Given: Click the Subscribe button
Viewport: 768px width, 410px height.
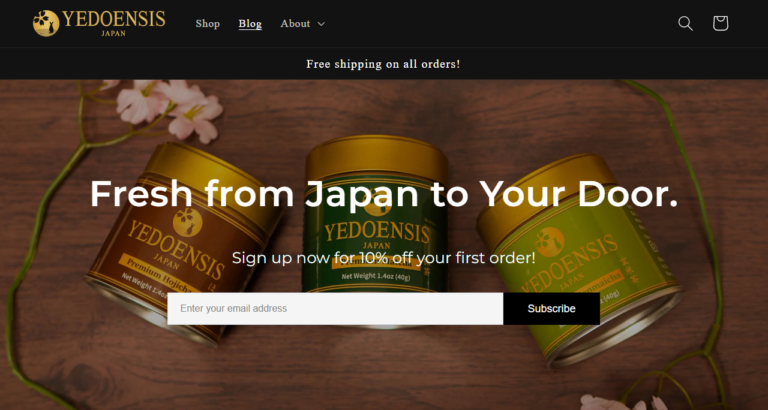Looking at the screenshot, I should tap(551, 309).
